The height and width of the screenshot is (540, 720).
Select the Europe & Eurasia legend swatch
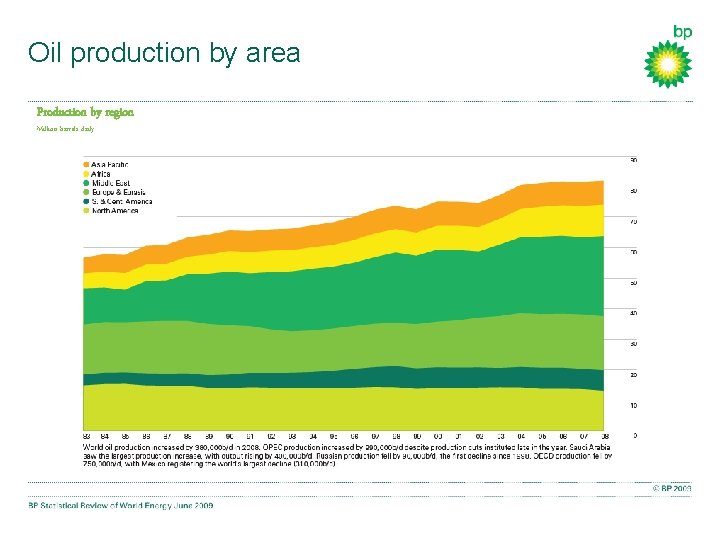pyautogui.click(x=86, y=192)
